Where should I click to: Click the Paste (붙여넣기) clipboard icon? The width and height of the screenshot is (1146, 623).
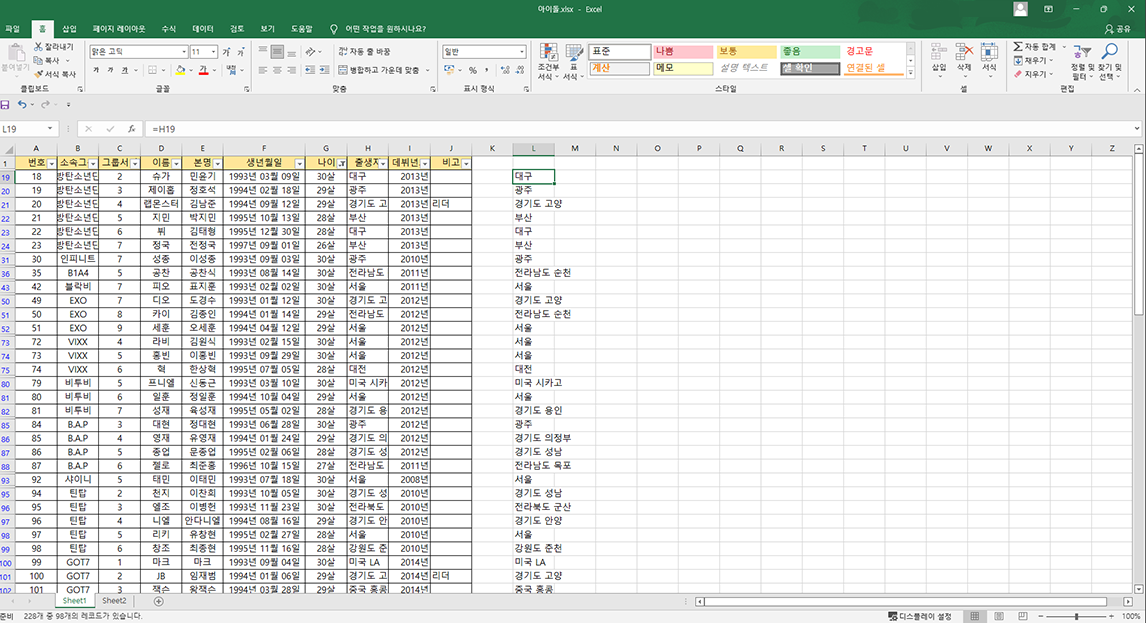tap(15, 53)
